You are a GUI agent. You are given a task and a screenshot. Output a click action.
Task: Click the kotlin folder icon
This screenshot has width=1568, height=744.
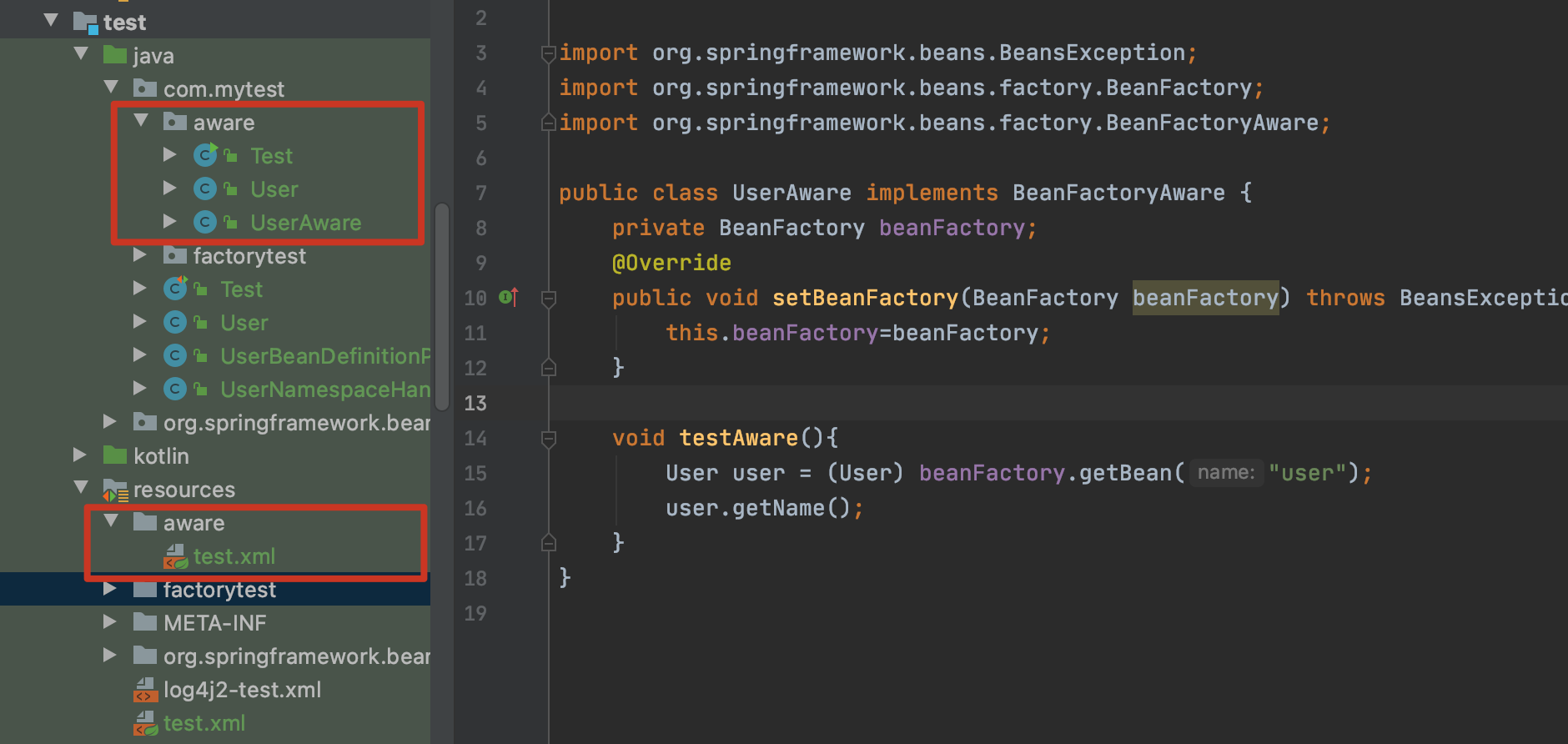(x=114, y=455)
